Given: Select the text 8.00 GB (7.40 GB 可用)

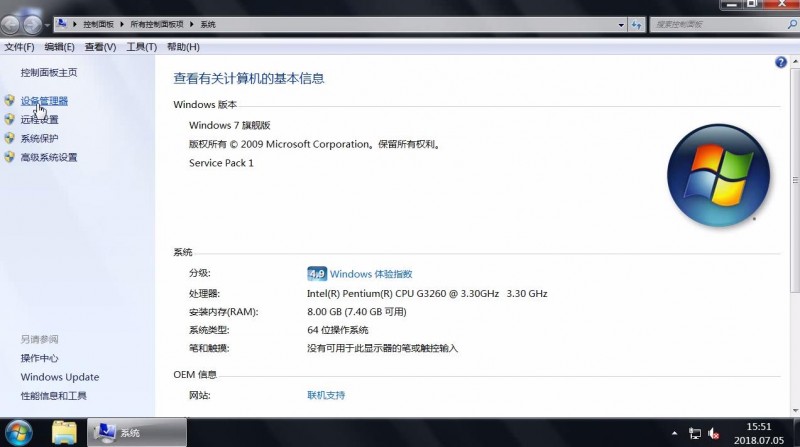Looking at the screenshot, I should pyautogui.click(x=357, y=312).
